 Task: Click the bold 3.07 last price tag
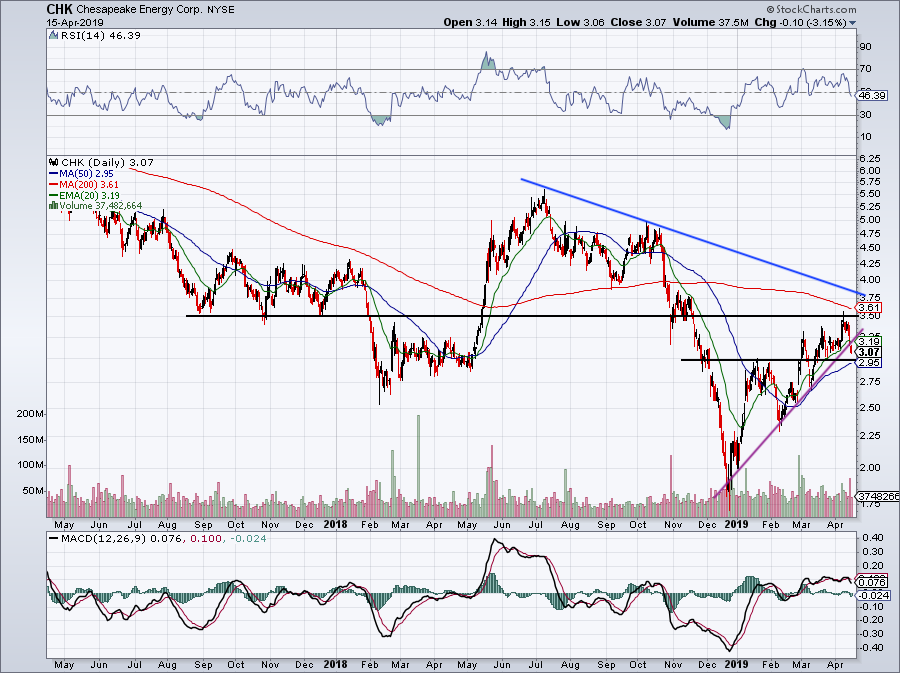869,352
